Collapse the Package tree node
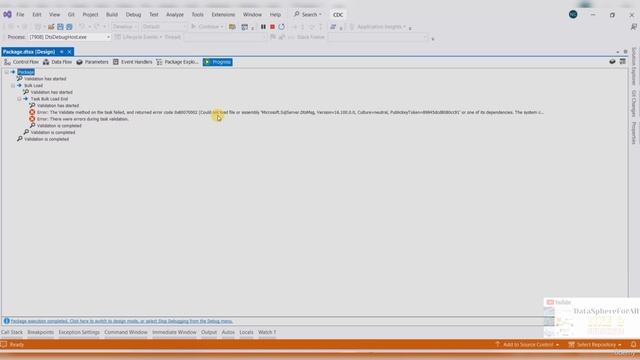Screen dimensions: 640x360 [x=7, y=72]
